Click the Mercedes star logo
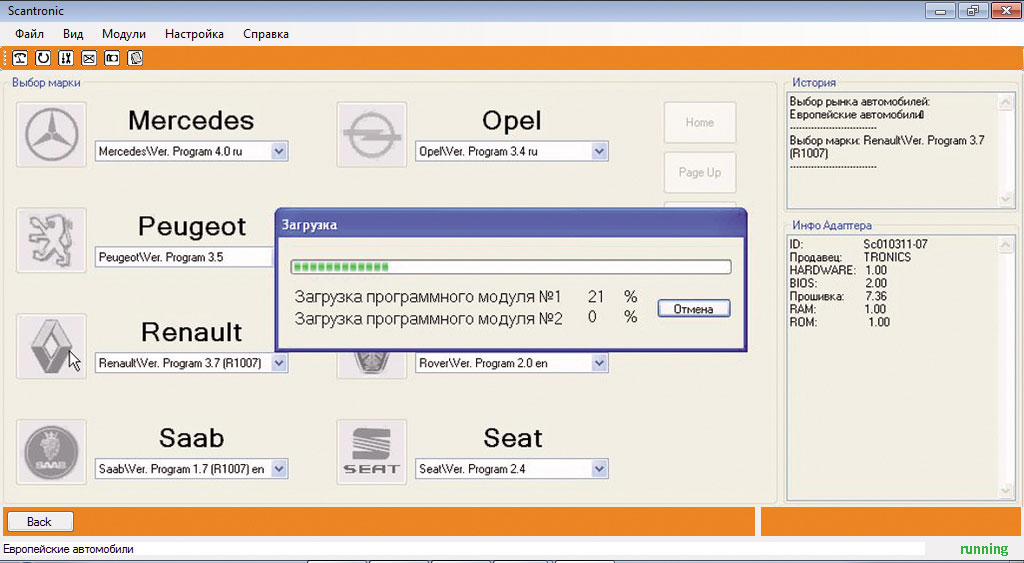This screenshot has width=1024, height=563. 51,134
